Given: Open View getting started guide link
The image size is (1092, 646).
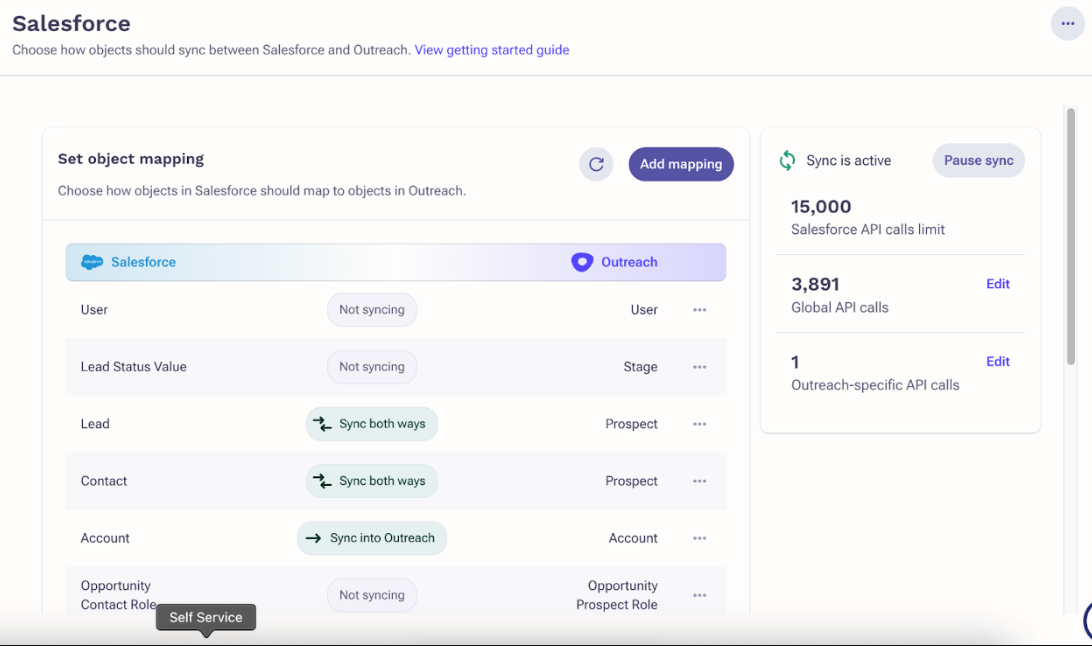Looking at the screenshot, I should 492,50.
